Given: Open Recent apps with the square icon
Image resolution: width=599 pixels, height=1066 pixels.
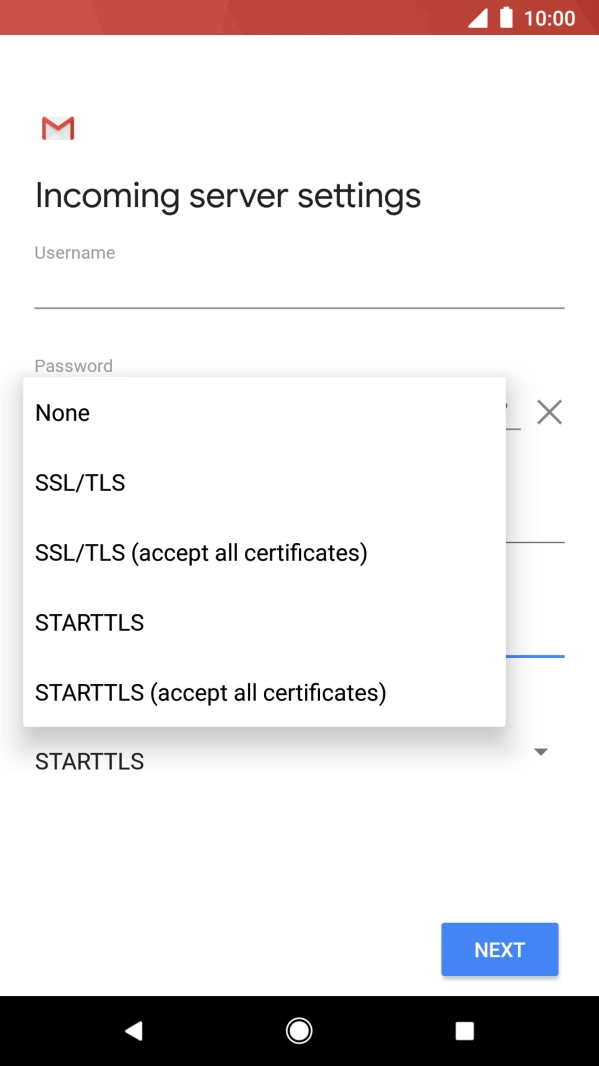Looking at the screenshot, I should tap(465, 1031).
